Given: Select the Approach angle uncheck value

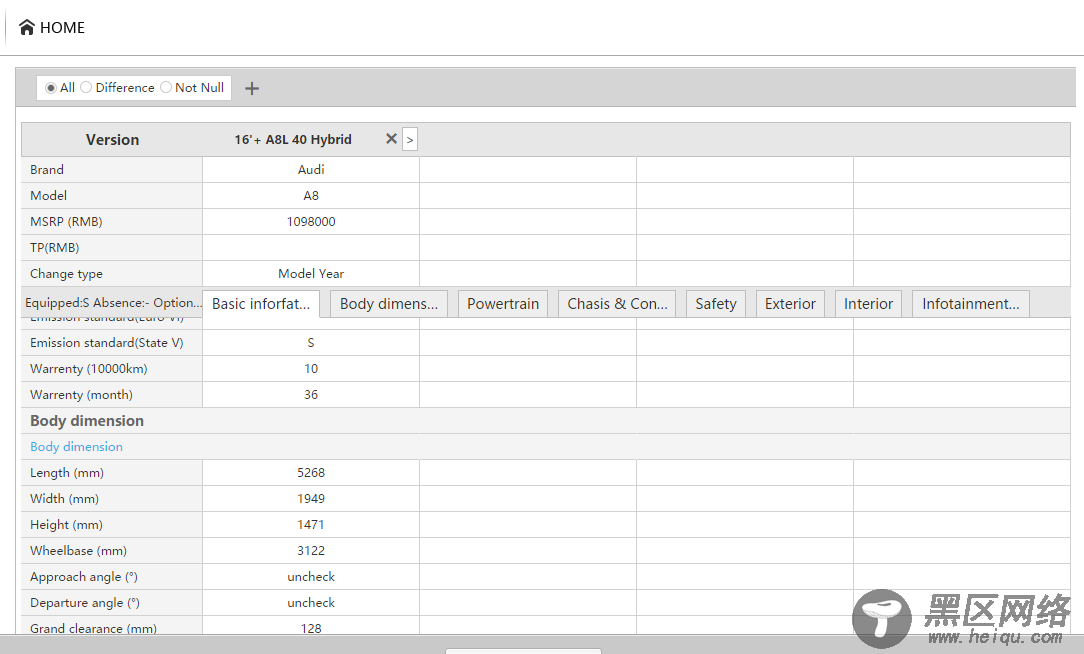Looking at the screenshot, I should pos(311,577).
